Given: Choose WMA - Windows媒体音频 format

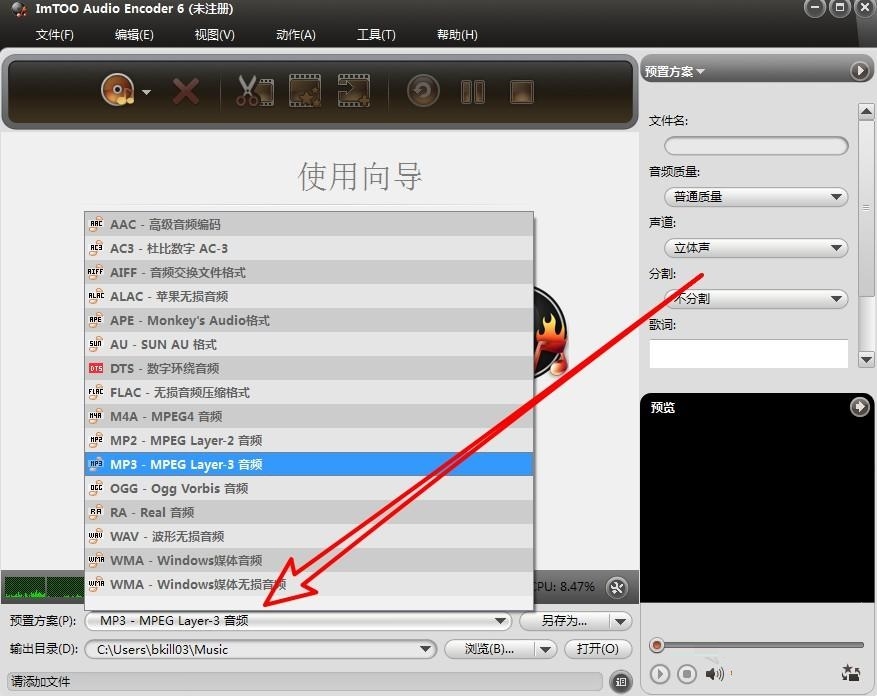Looking at the screenshot, I should pyautogui.click(x=309, y=561).
